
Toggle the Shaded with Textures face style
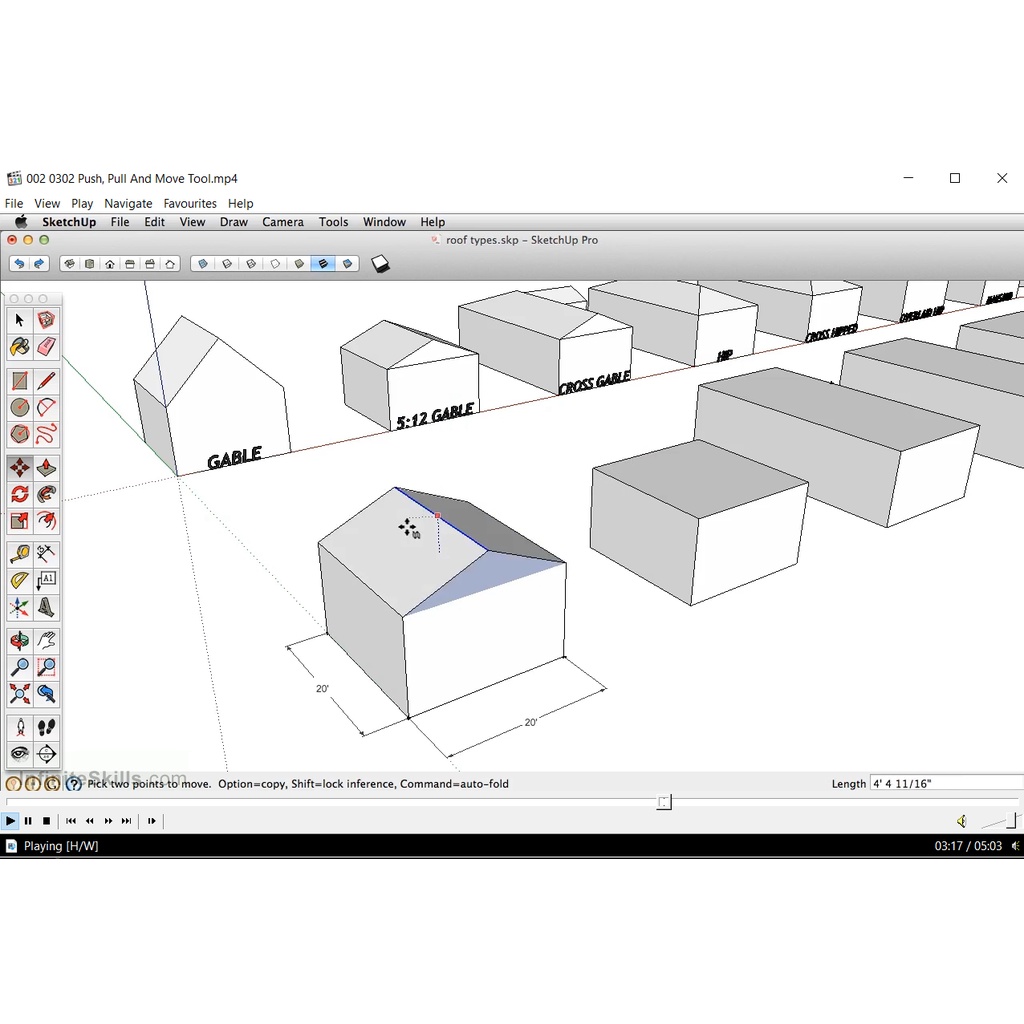(322, 264)
